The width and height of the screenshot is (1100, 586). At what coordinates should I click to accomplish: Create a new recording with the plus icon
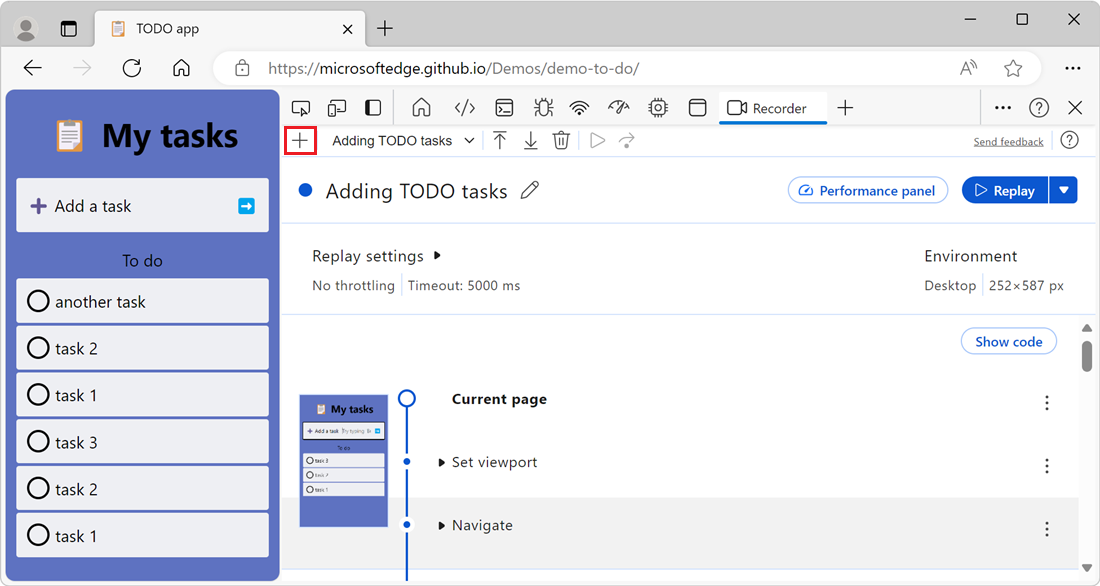coord(300,140)
